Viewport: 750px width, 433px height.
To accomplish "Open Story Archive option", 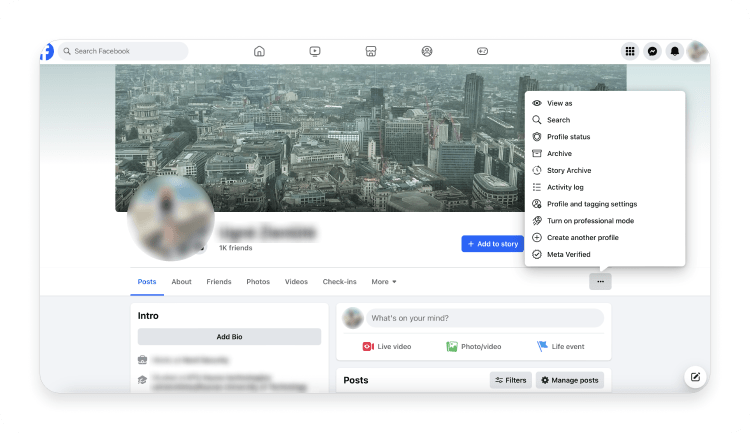I will [x=605, y=170].
